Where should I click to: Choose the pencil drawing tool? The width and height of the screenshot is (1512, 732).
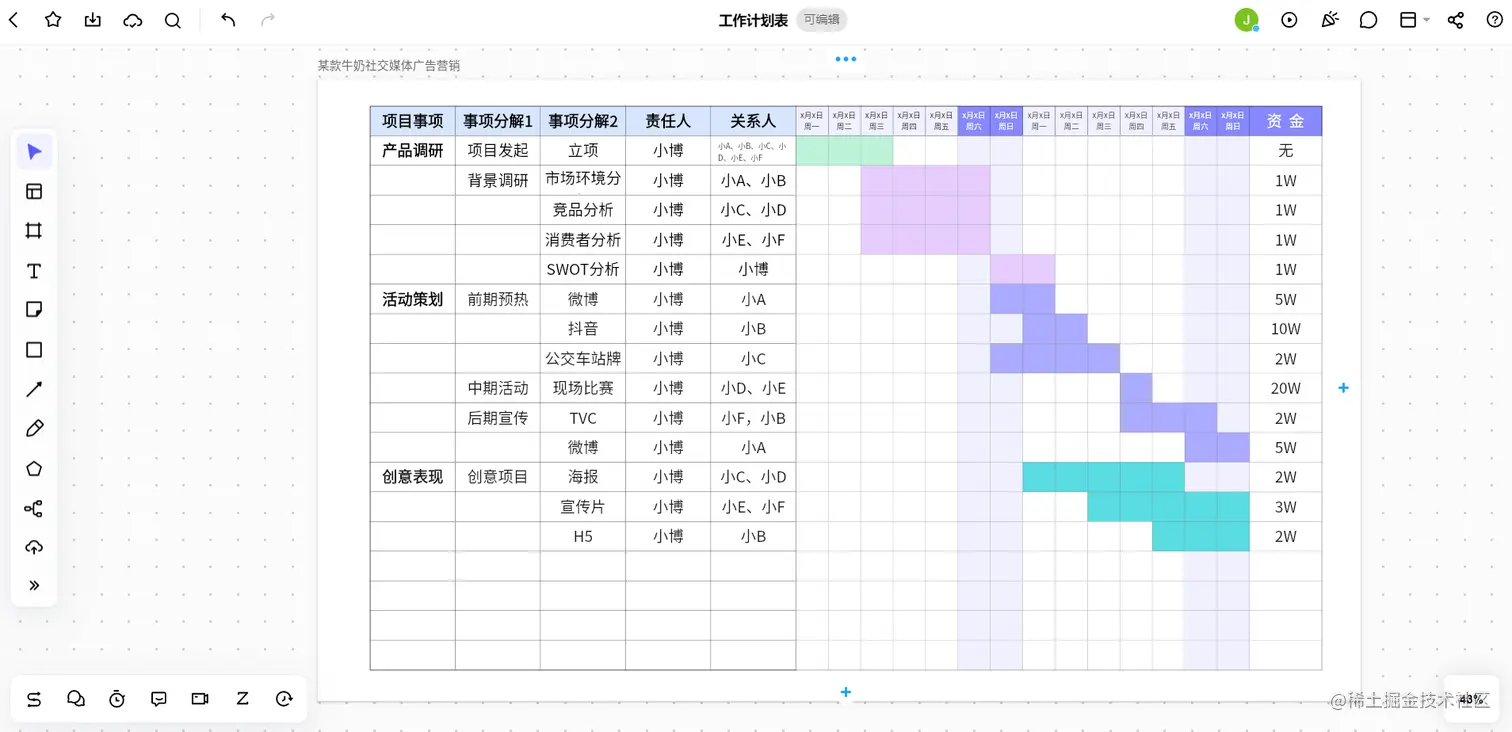34,428
